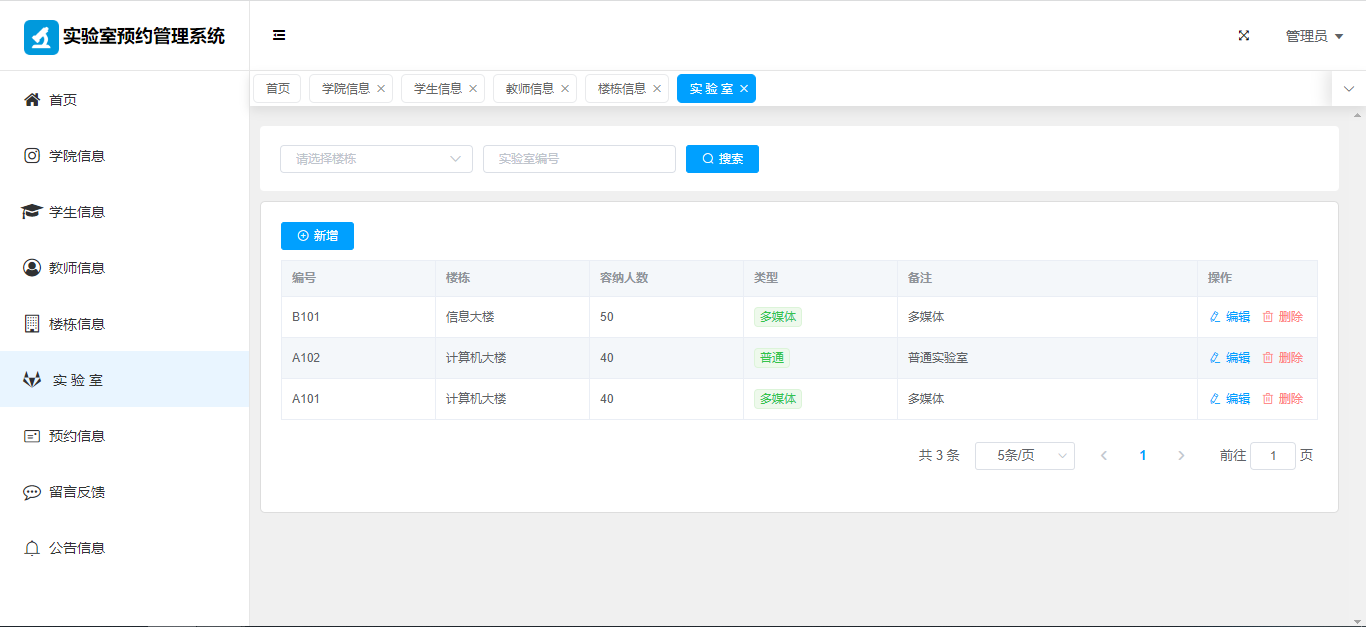The image size is (1366, 627).
Task: Click the 公告信息 bell icon
Action: (x=32, y=548)
